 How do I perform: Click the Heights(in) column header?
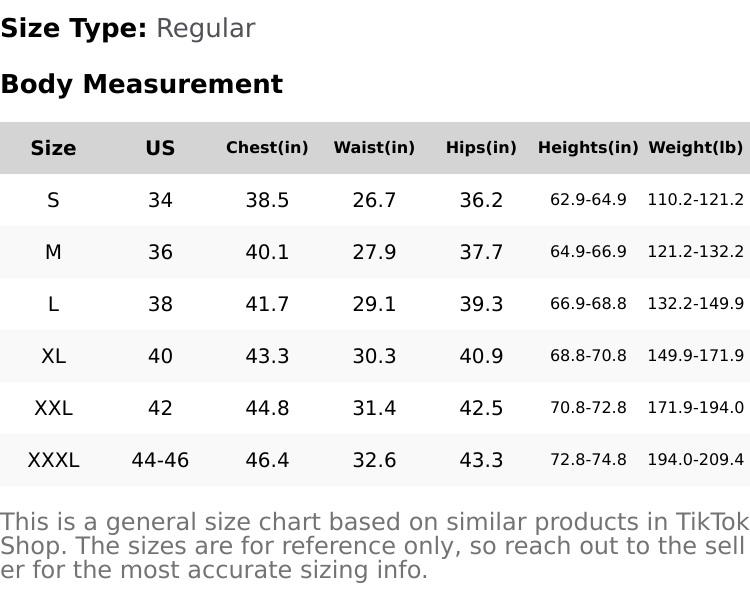[x=588, y=148]
